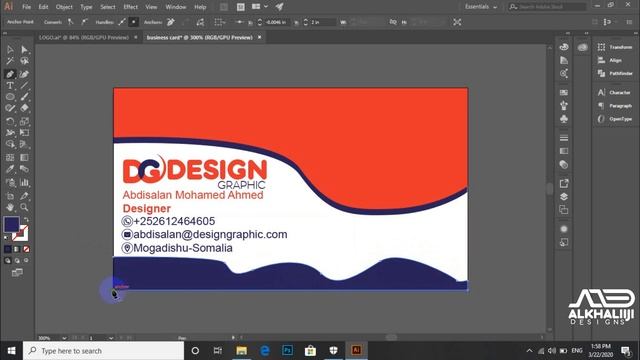Screen dimensions: 640x360
Task: Open the Essentials workspace dropdown
Action: [481, 7]
